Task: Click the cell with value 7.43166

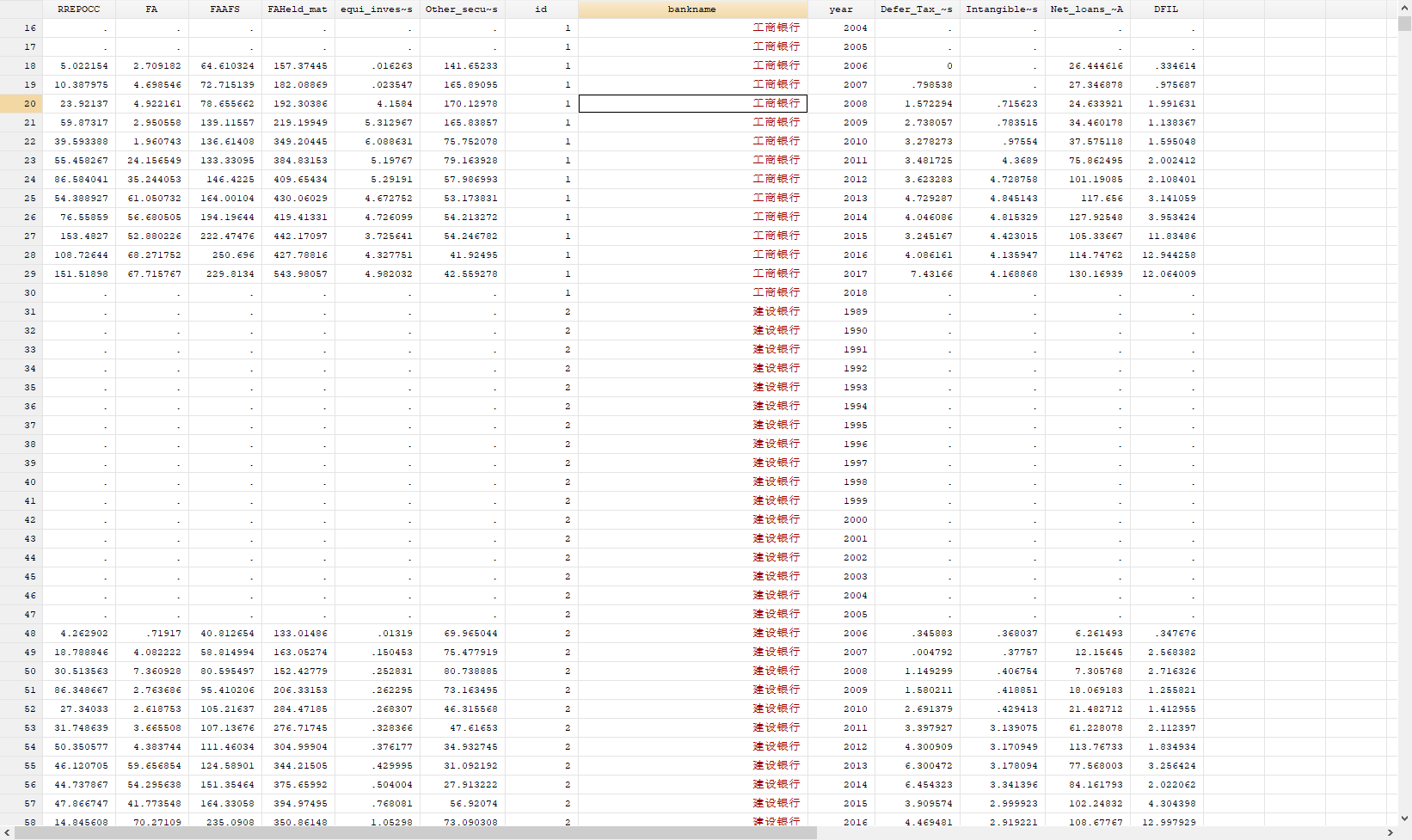Action: (x=917, y=274)
